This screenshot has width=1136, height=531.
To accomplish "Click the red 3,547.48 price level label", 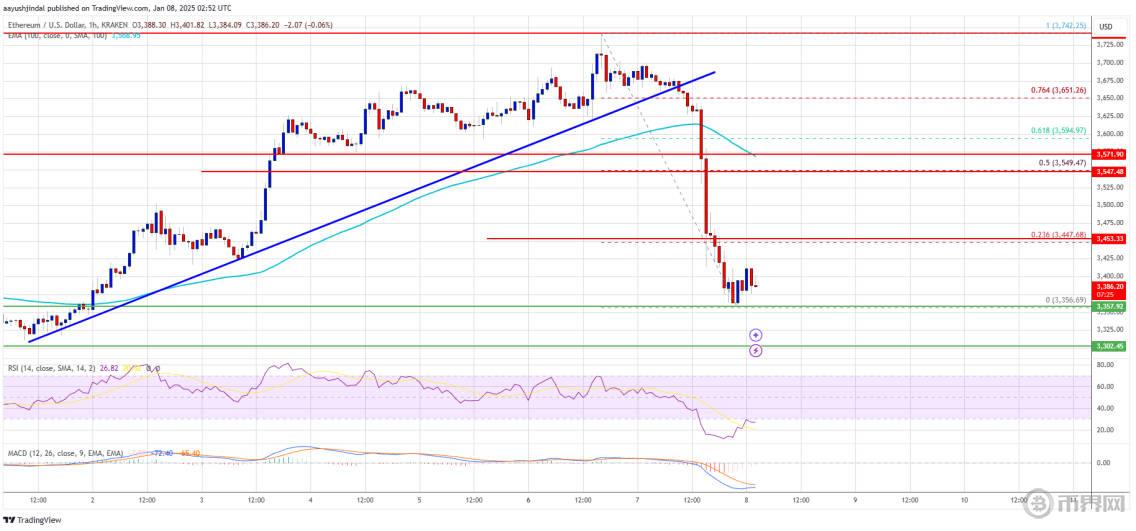I will tap(1111, 172).
